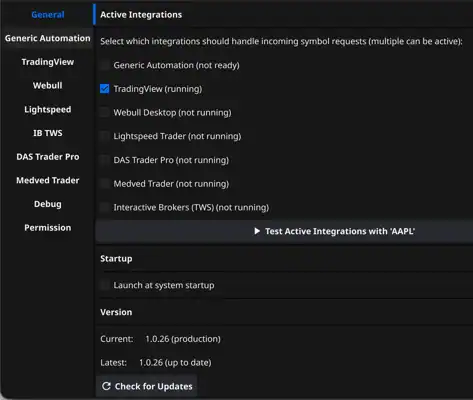
Task: Click the play icon on Test button
Action: pyautogui.click(x=257, y=231)
